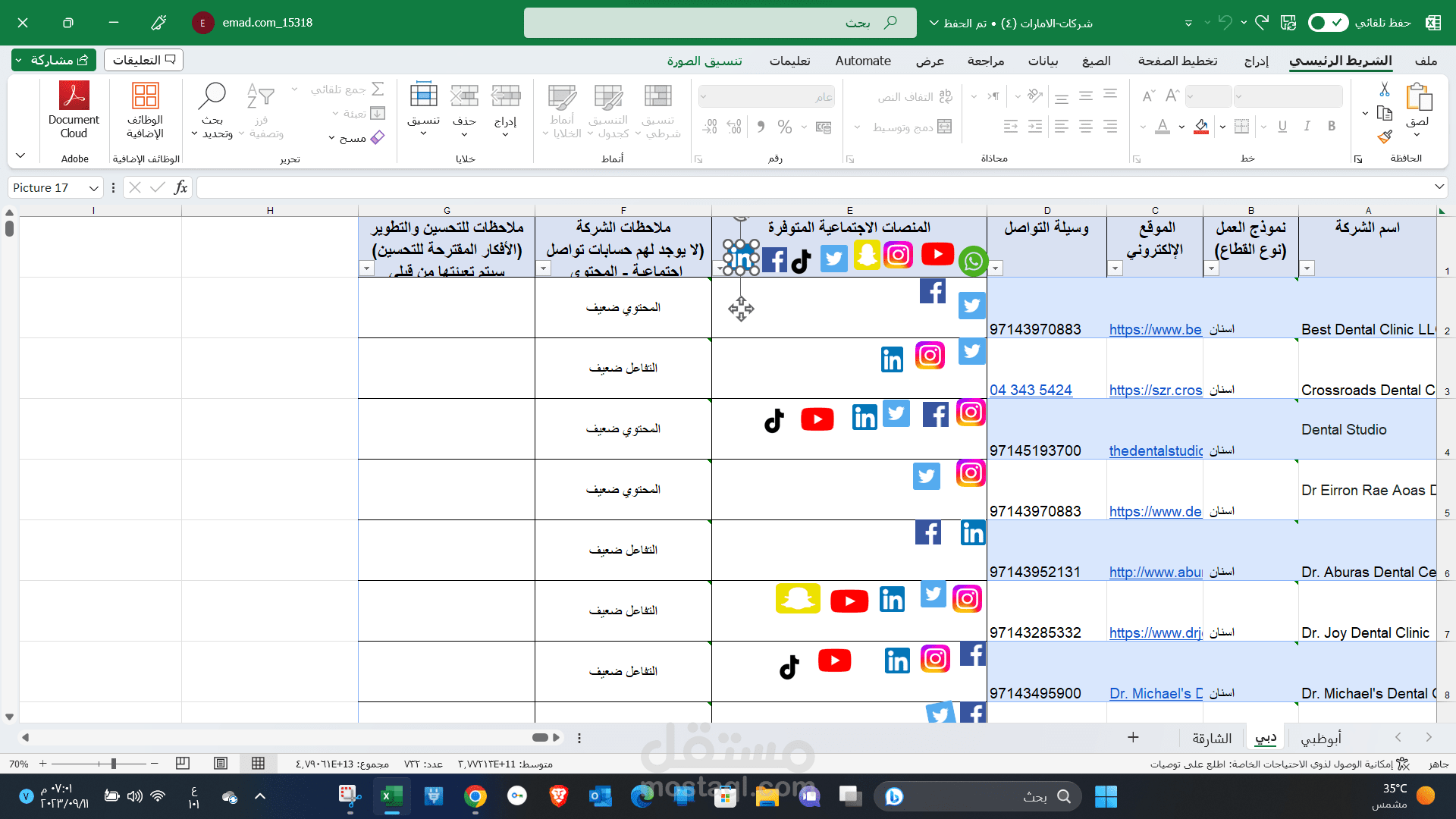1456x819 pixels.
Task: Open the Crossroads Dental website hyperlink
Action: [x=1155, y=390]
